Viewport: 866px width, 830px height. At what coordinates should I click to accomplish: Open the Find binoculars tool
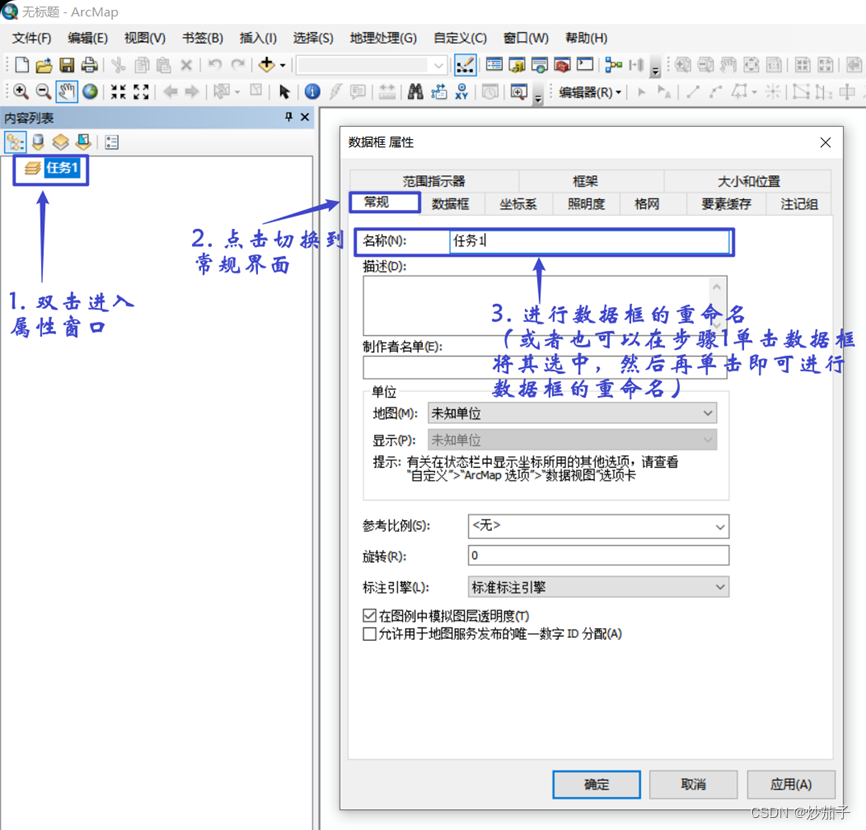415,92
